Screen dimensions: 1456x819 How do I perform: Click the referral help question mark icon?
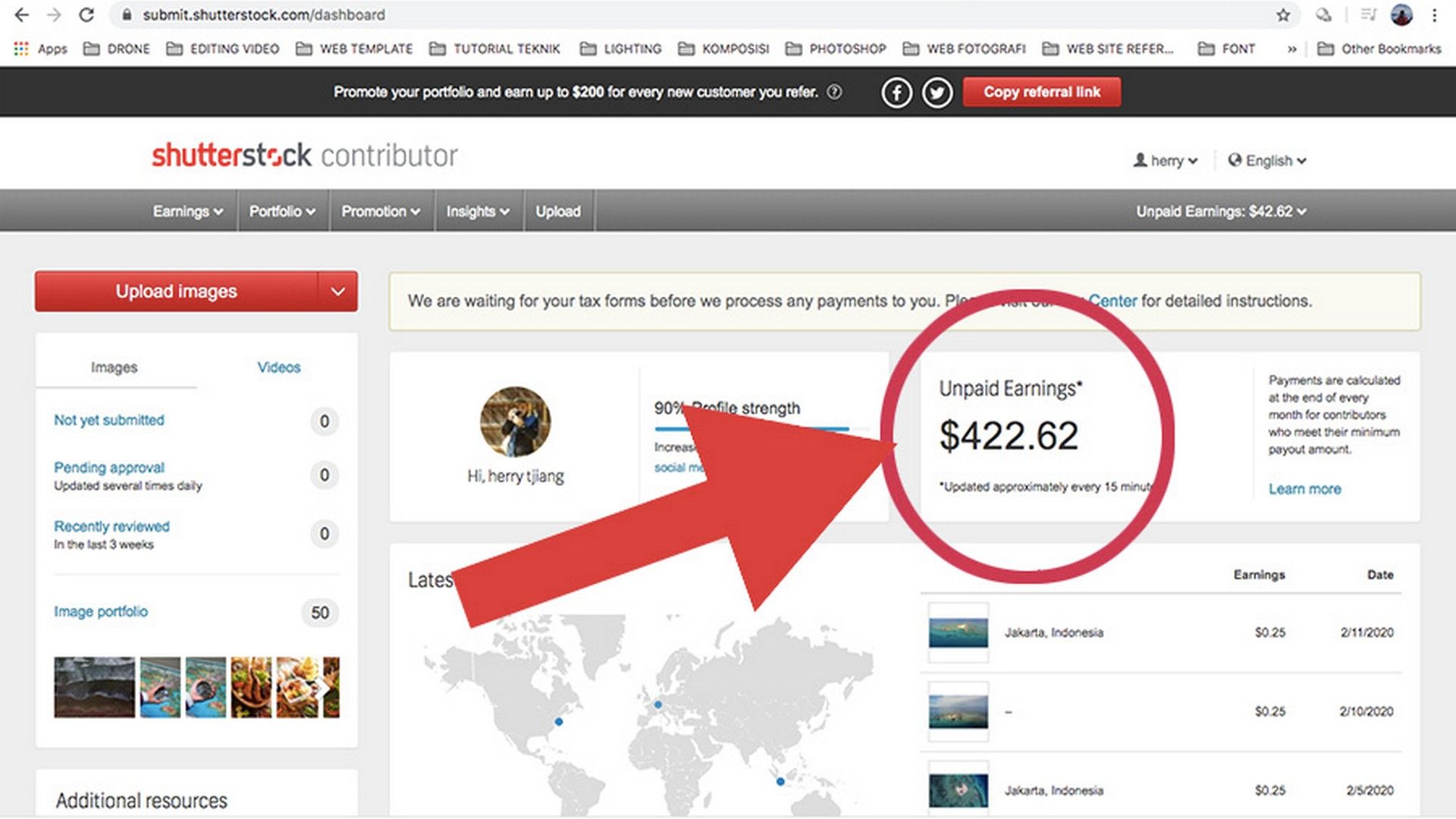[834, 92]
